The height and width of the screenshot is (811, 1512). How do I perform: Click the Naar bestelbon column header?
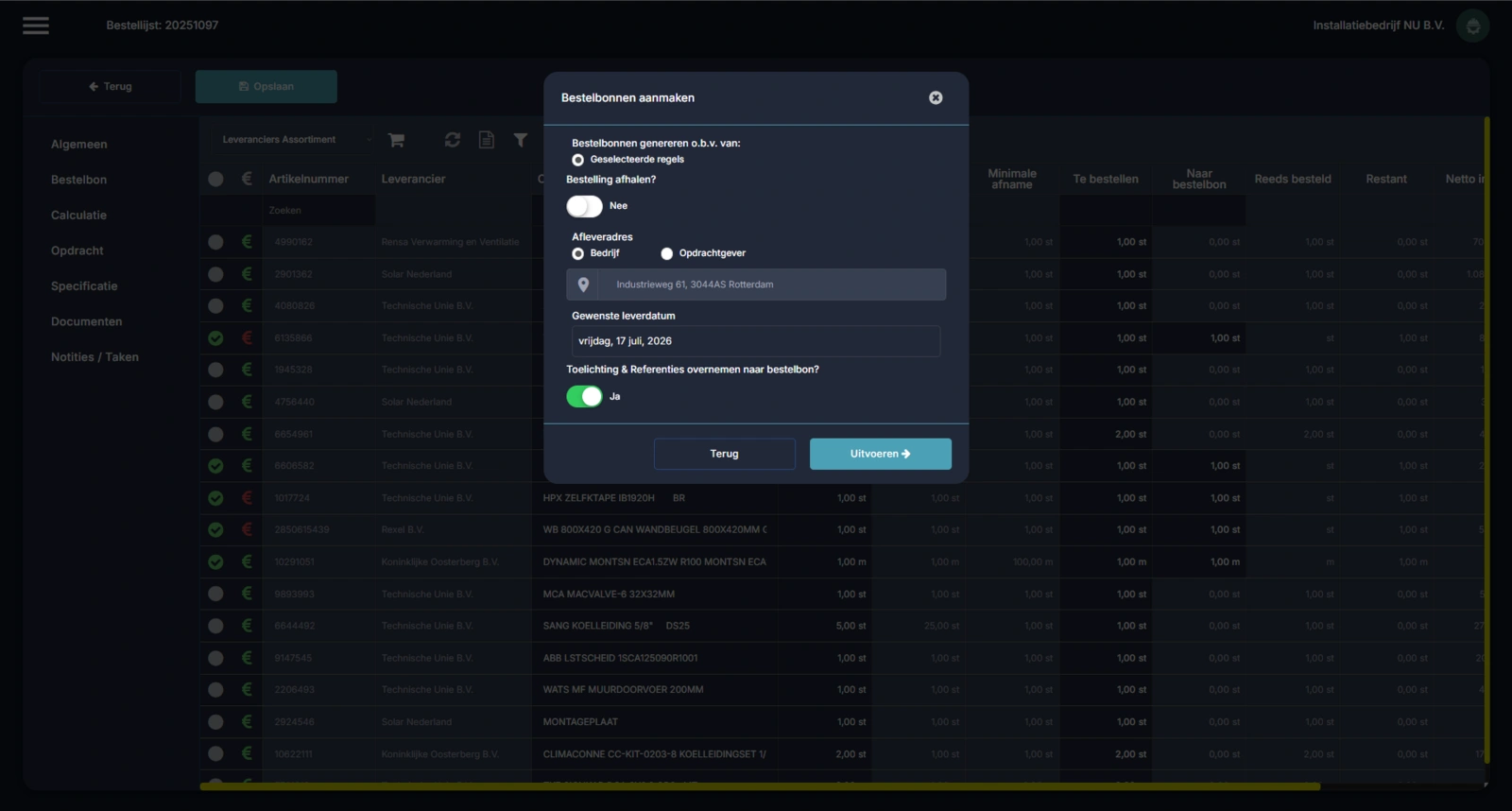(x=1199, y=179)
